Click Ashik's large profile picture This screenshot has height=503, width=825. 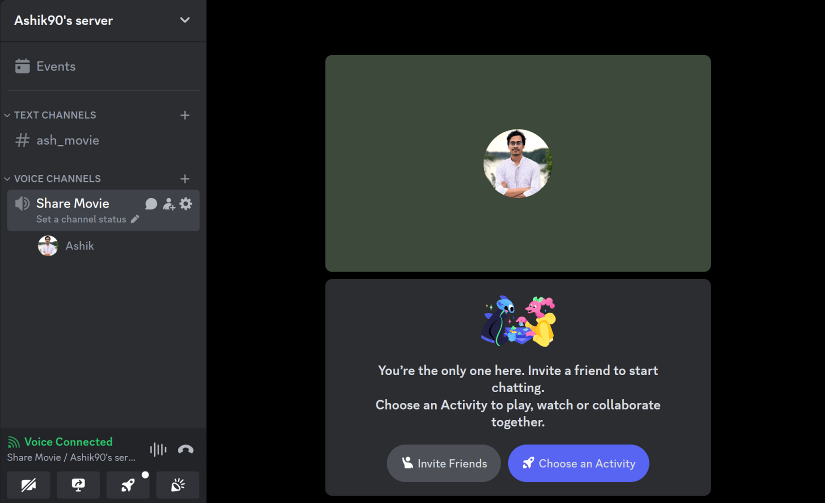tap(518, 164)
